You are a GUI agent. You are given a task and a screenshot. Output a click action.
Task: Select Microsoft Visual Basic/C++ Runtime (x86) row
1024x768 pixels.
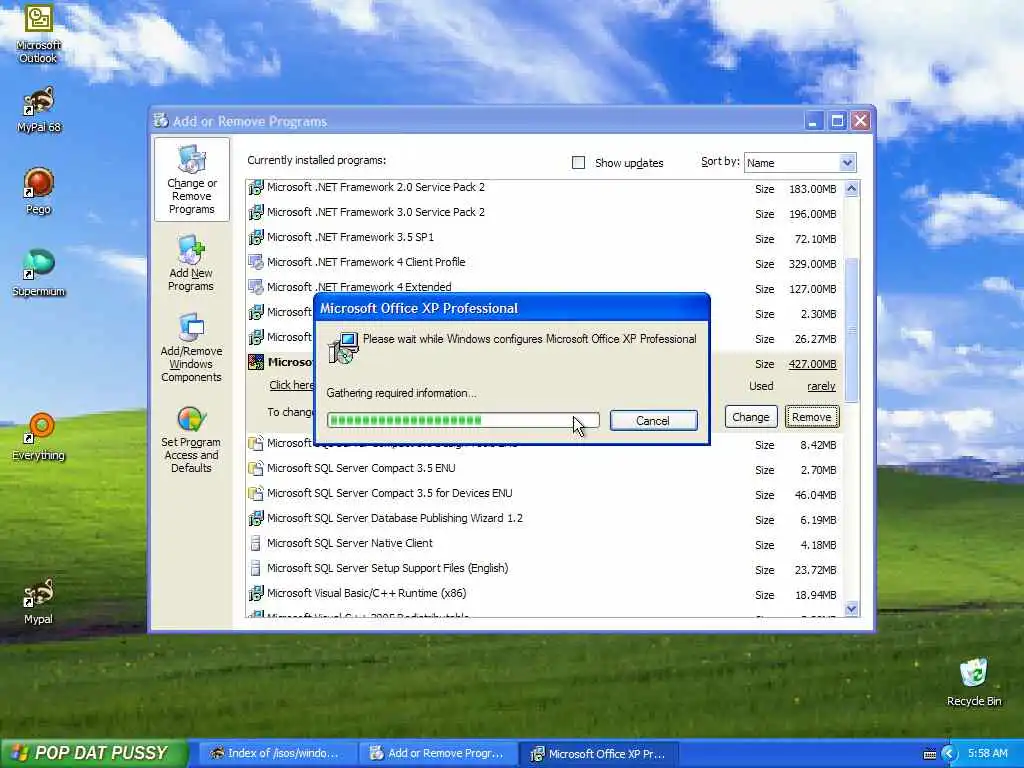tap(544, 594)
